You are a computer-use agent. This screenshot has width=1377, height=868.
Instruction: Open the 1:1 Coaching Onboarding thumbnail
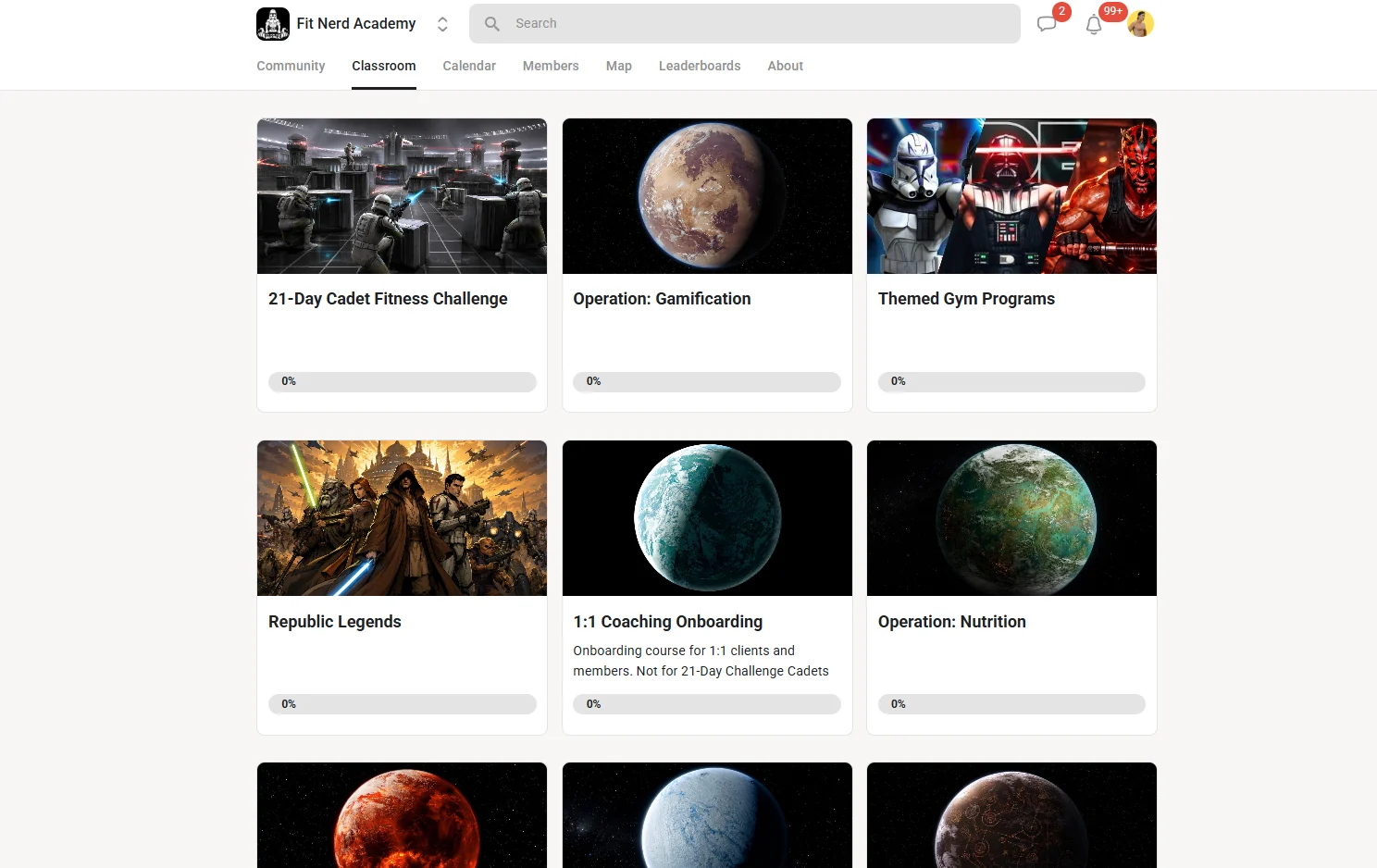(x=707, y=518)
